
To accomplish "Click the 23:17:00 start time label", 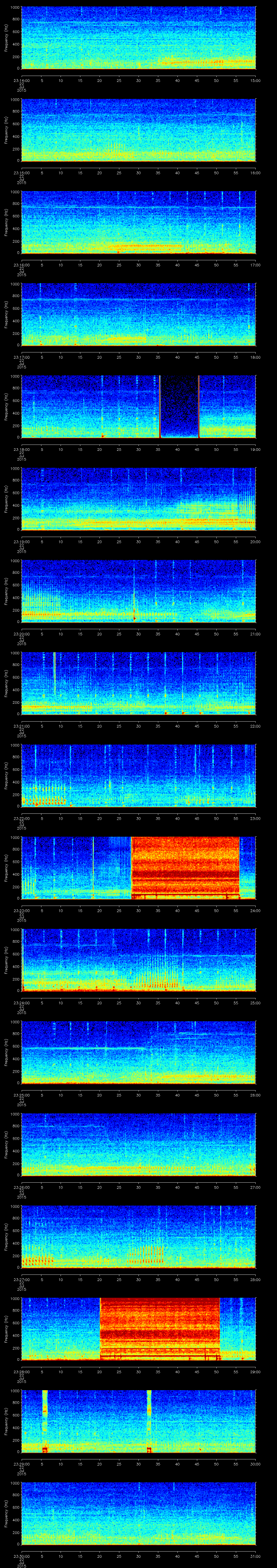I will pos(22,357).
